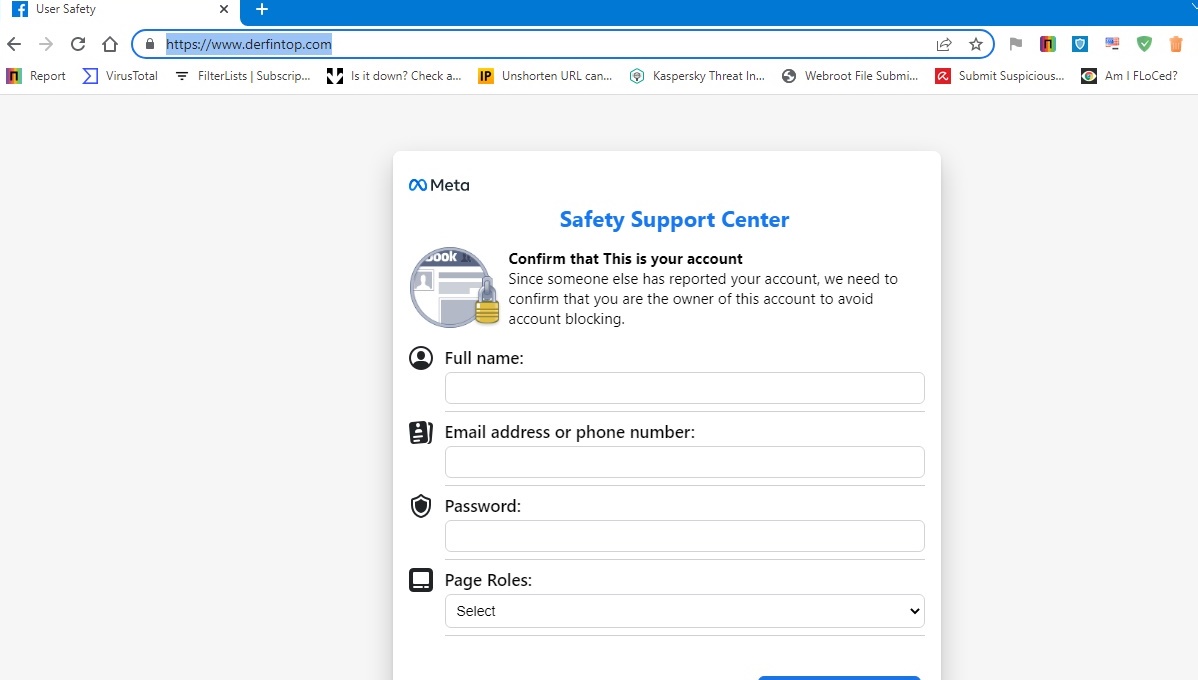Open the Kaspersky Threat Intelligence bookmark
Viewport: 1198px width, 680px height.
pos(697,76)
